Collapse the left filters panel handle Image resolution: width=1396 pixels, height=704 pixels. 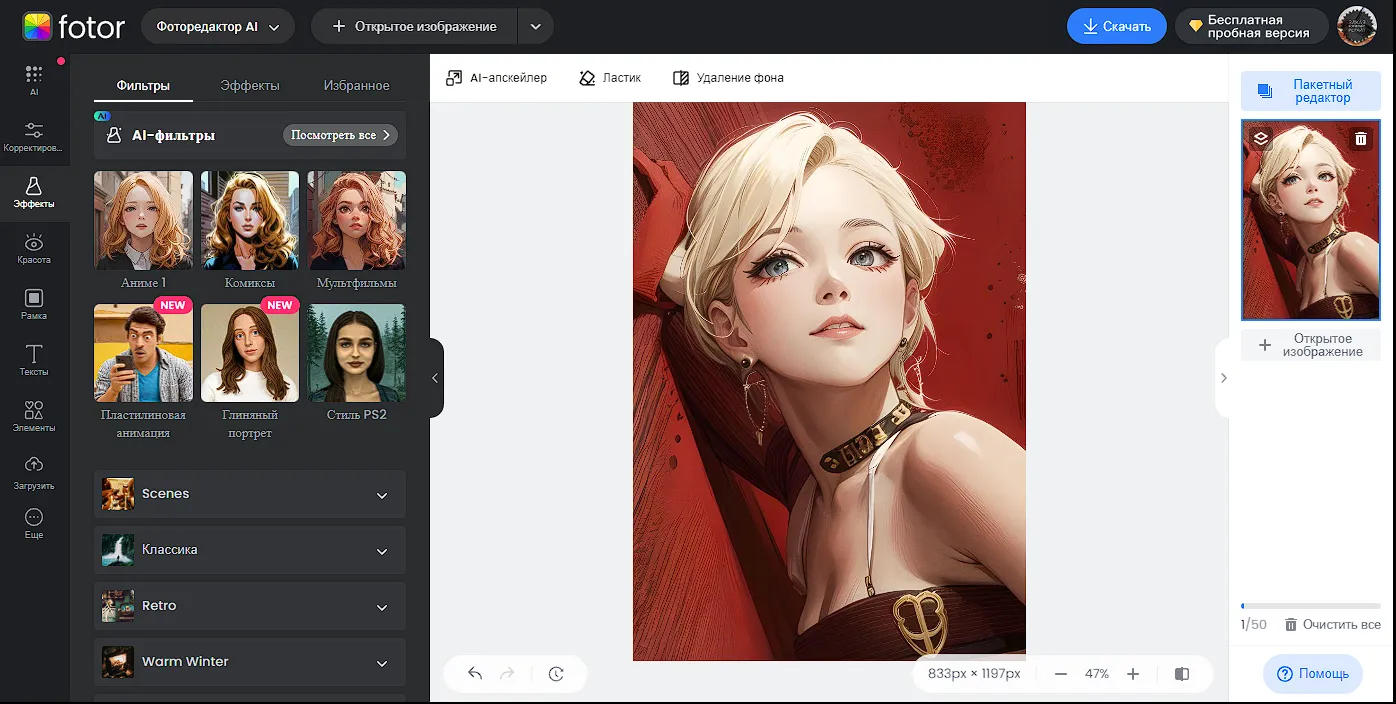pos(435,378)
